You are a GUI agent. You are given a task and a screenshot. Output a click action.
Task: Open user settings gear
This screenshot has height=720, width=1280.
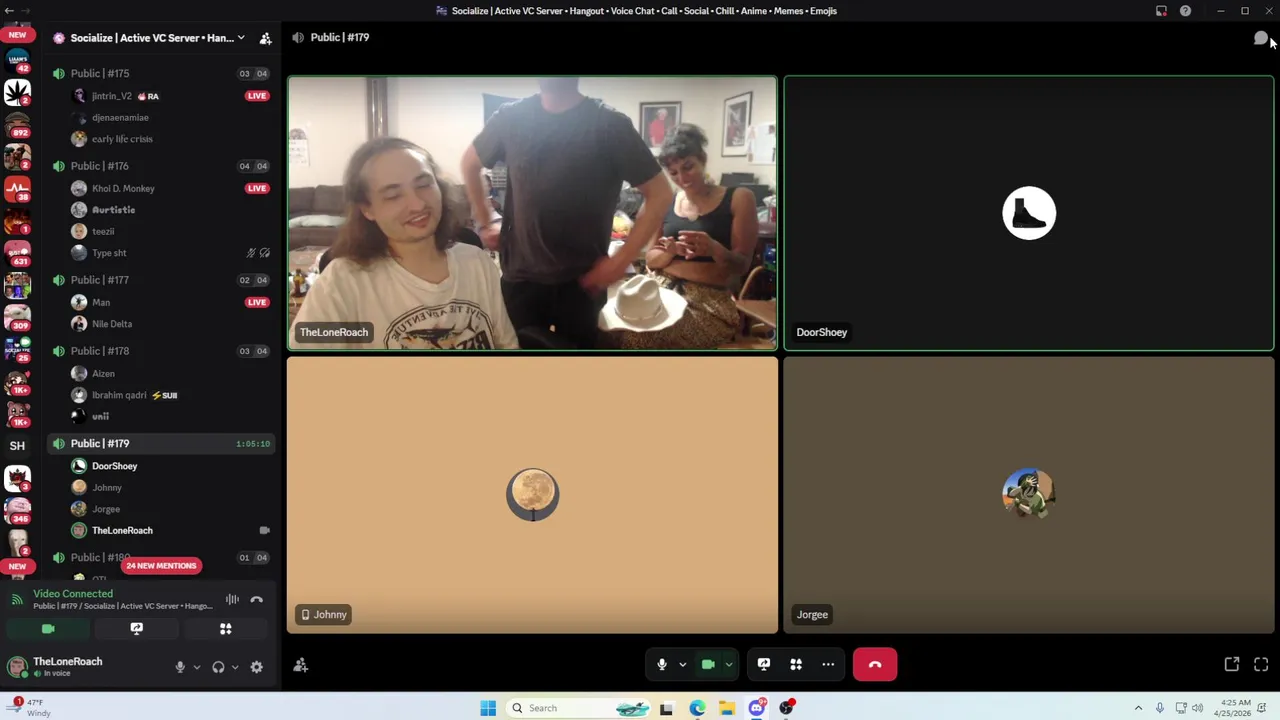257,667
